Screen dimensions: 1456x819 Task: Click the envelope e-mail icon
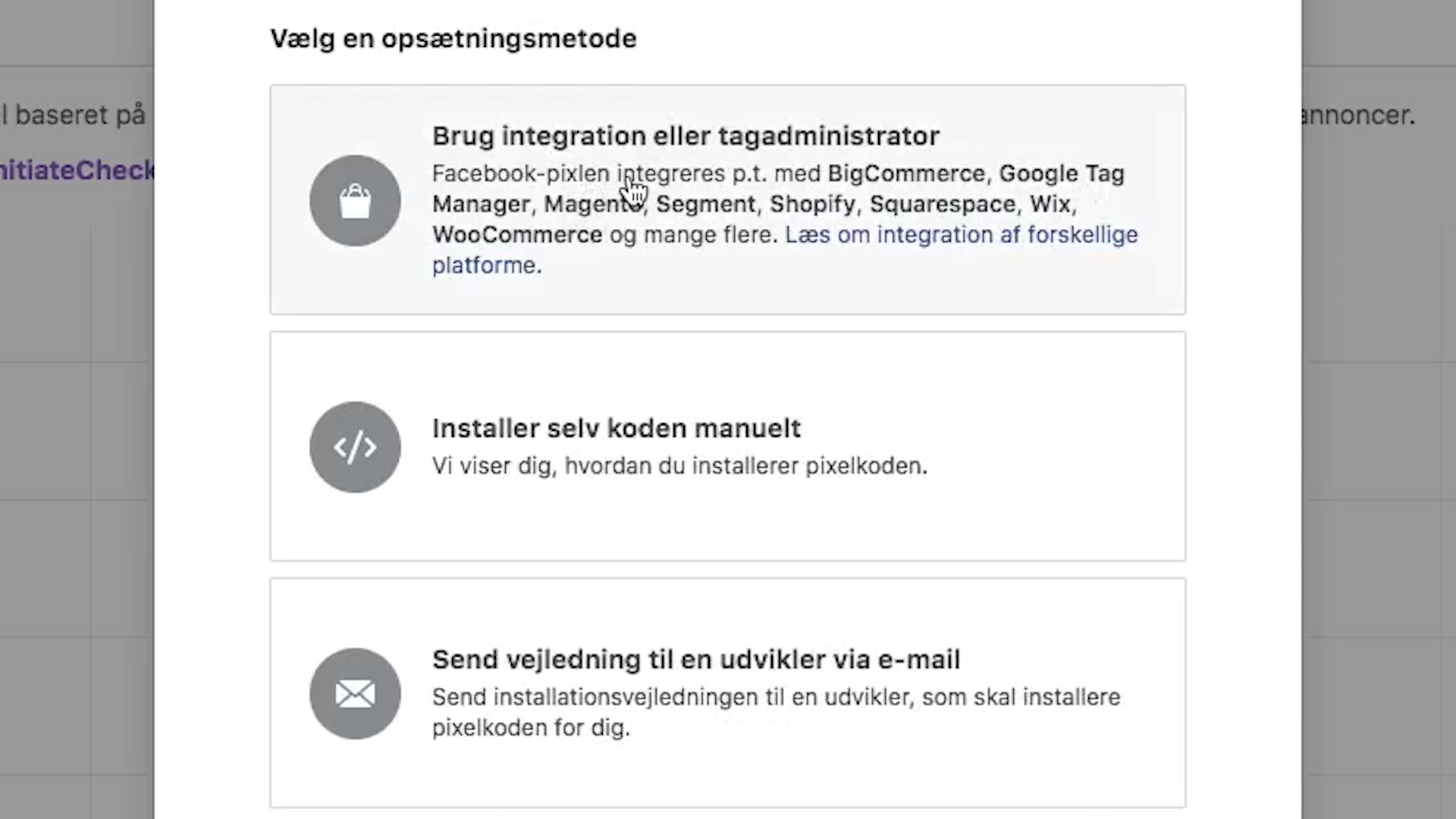(x=355, y=694)
